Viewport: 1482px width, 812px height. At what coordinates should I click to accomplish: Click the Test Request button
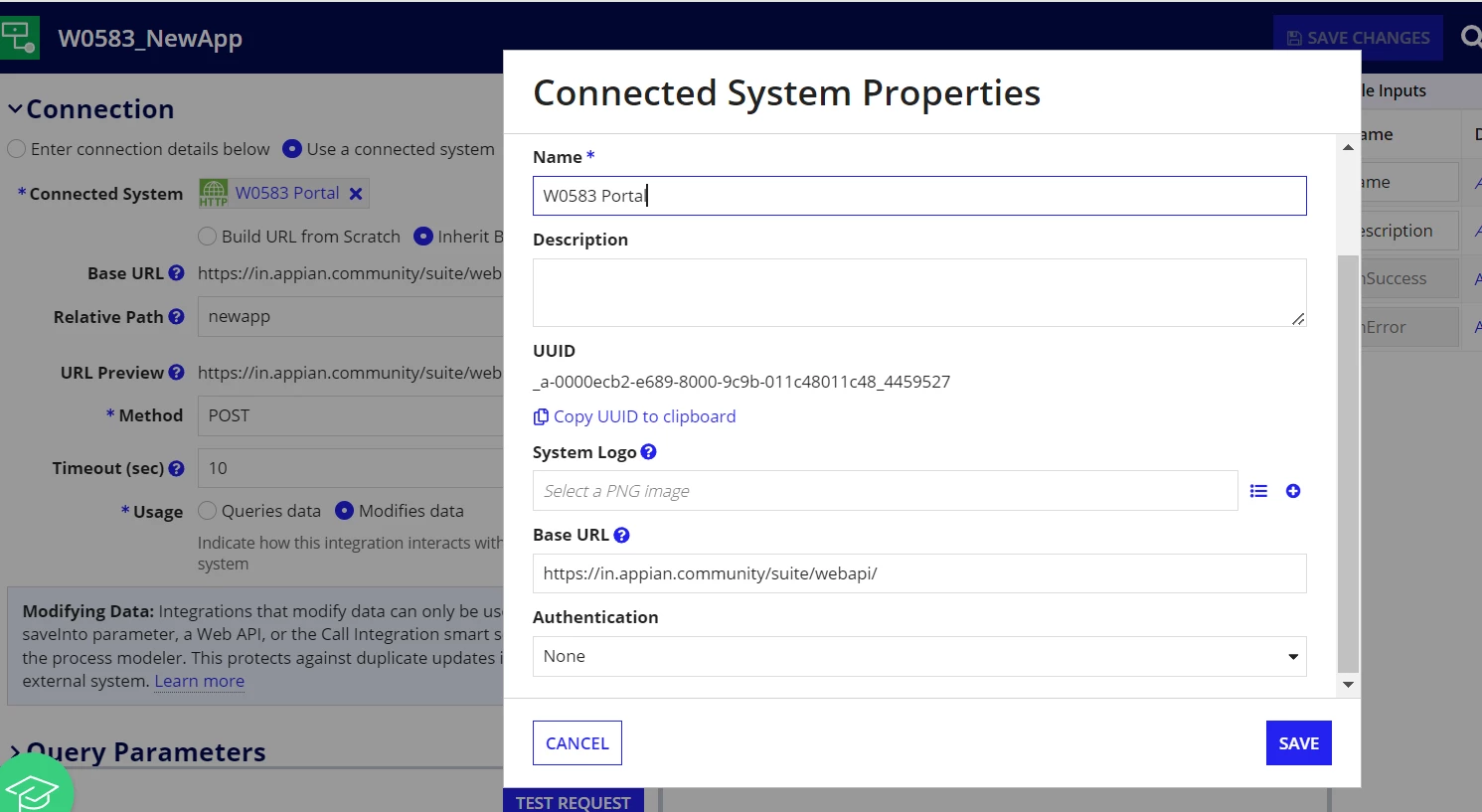click(x=574, y=801)
